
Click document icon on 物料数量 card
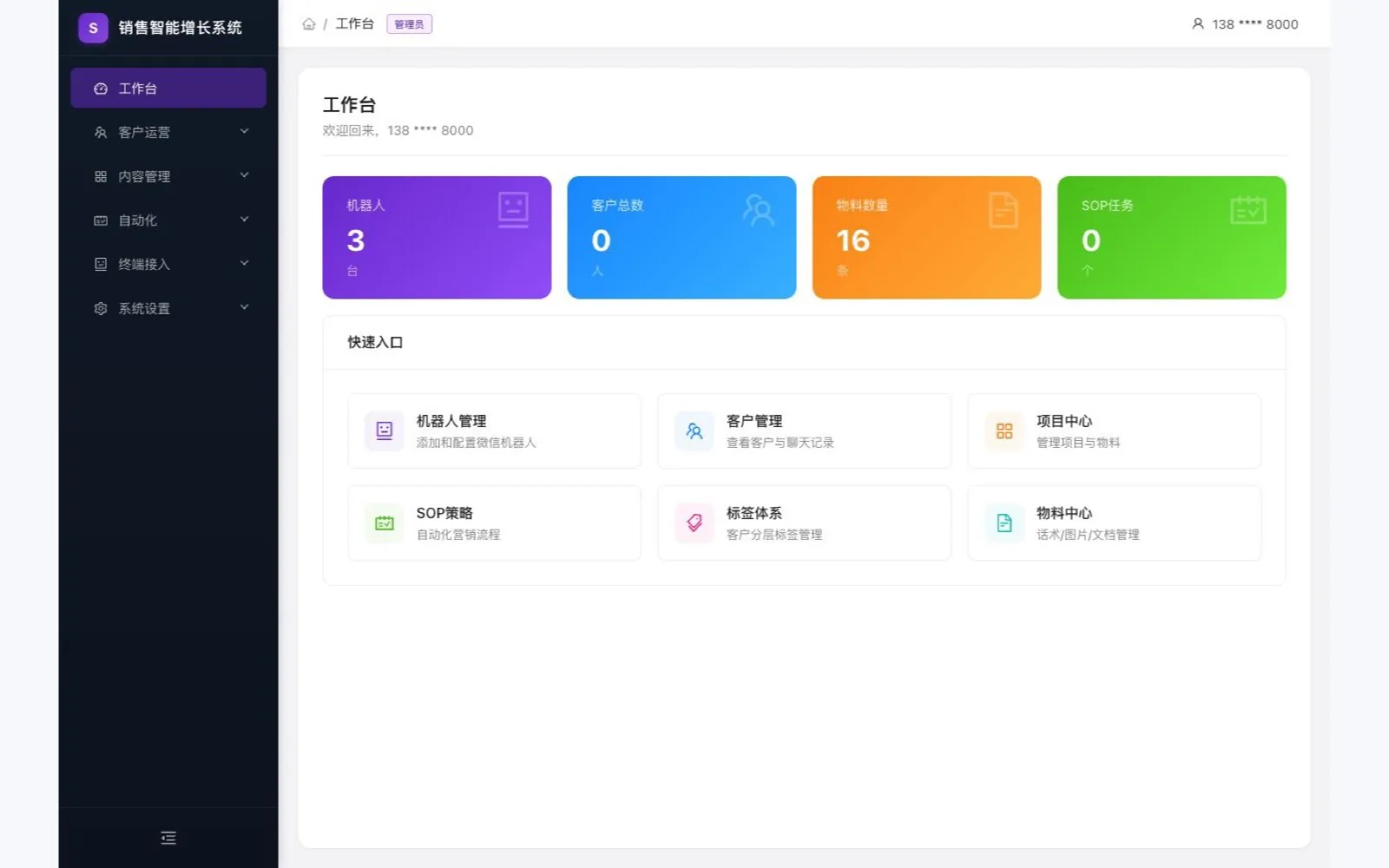click(1003, 210)
